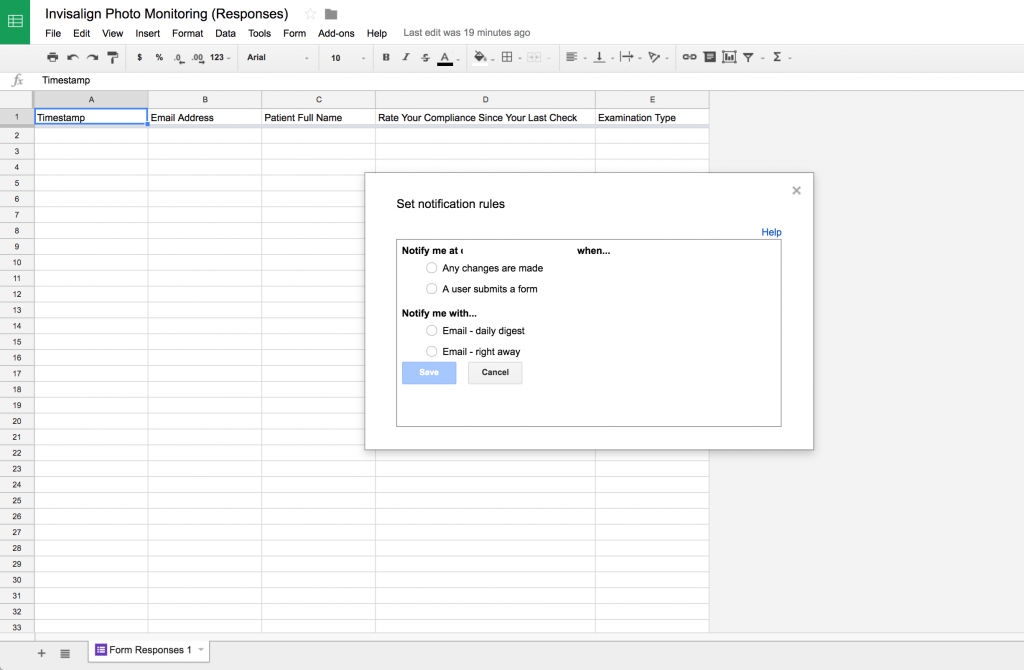The image size is (1024, 670).
Task: Click Cancel in notification rules dialog
Action: click(x=495, y=372)
